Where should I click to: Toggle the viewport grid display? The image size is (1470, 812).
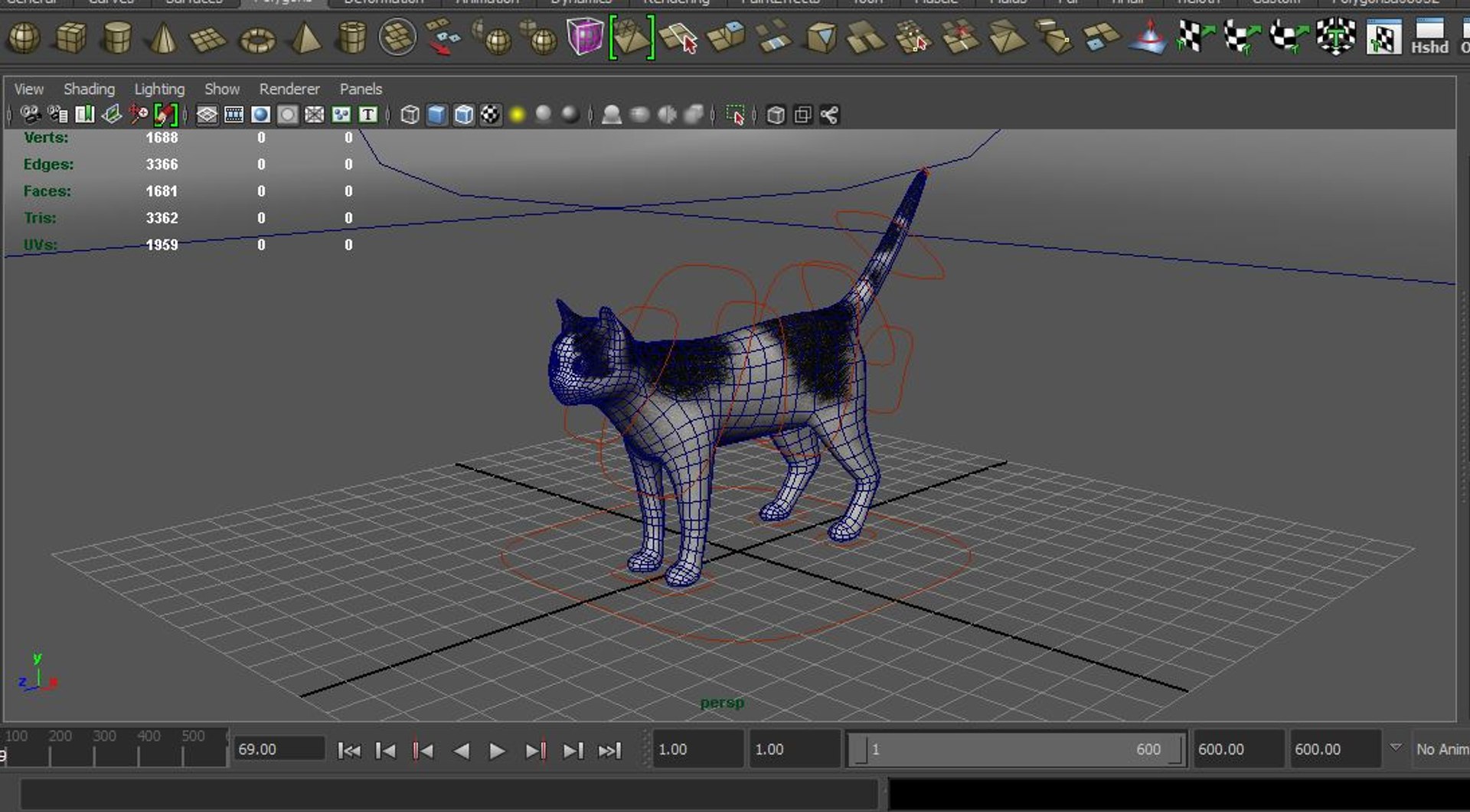coord(207,115)
